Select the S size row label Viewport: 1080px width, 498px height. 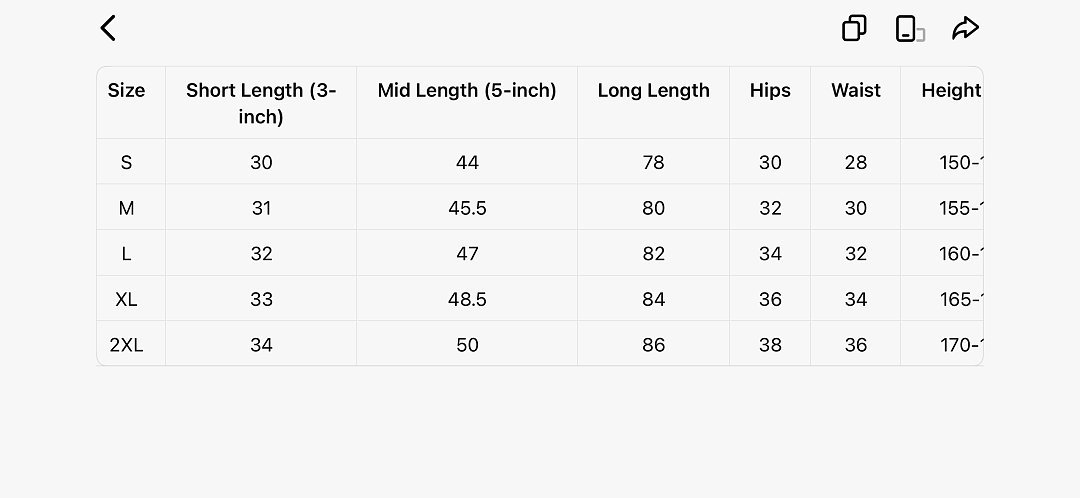pyautogui.click(x=127, y=163)
